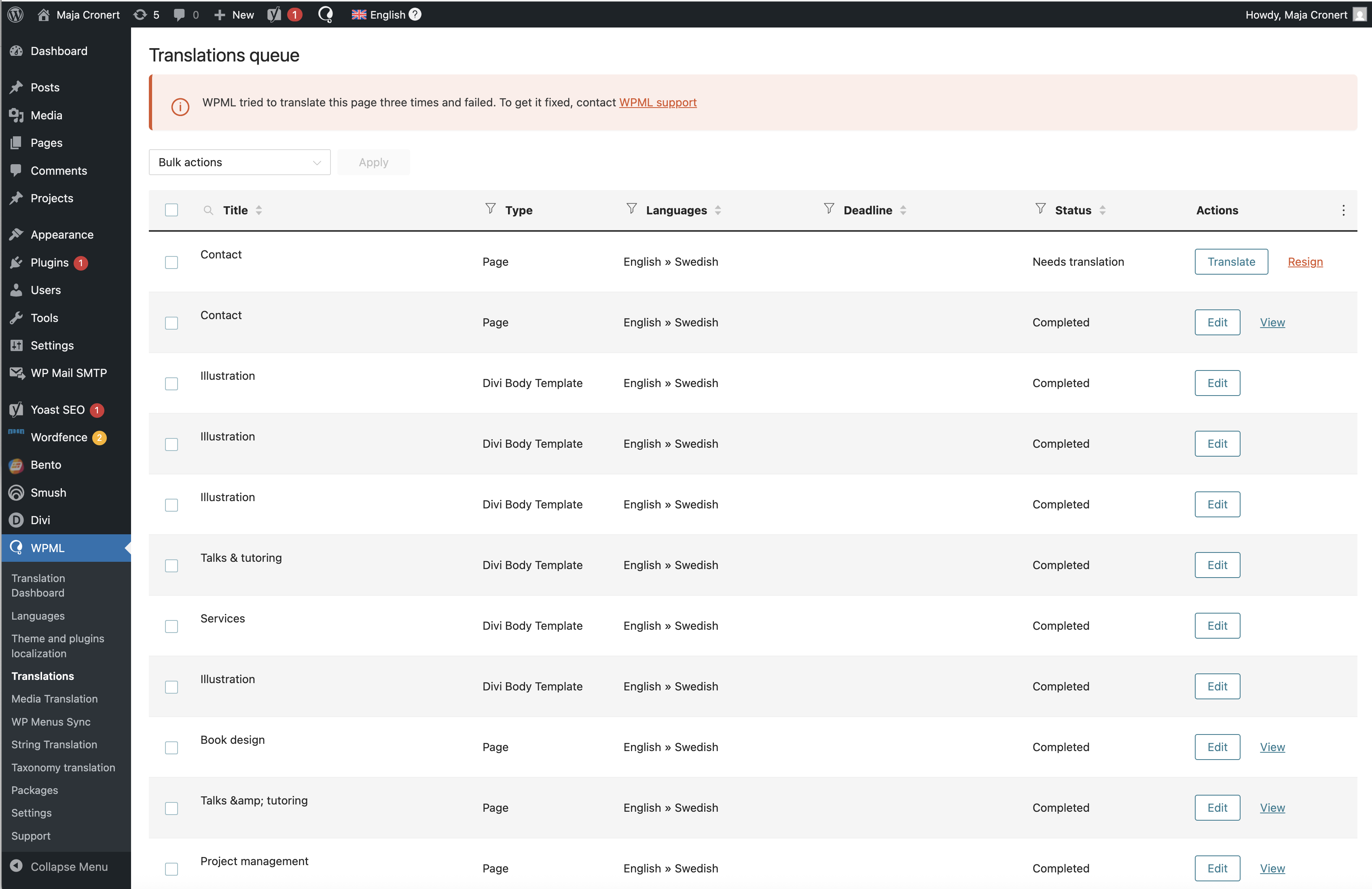Go to Plugins in the sidebar
Screen dimensions: 1372x889
pos(50,263)
